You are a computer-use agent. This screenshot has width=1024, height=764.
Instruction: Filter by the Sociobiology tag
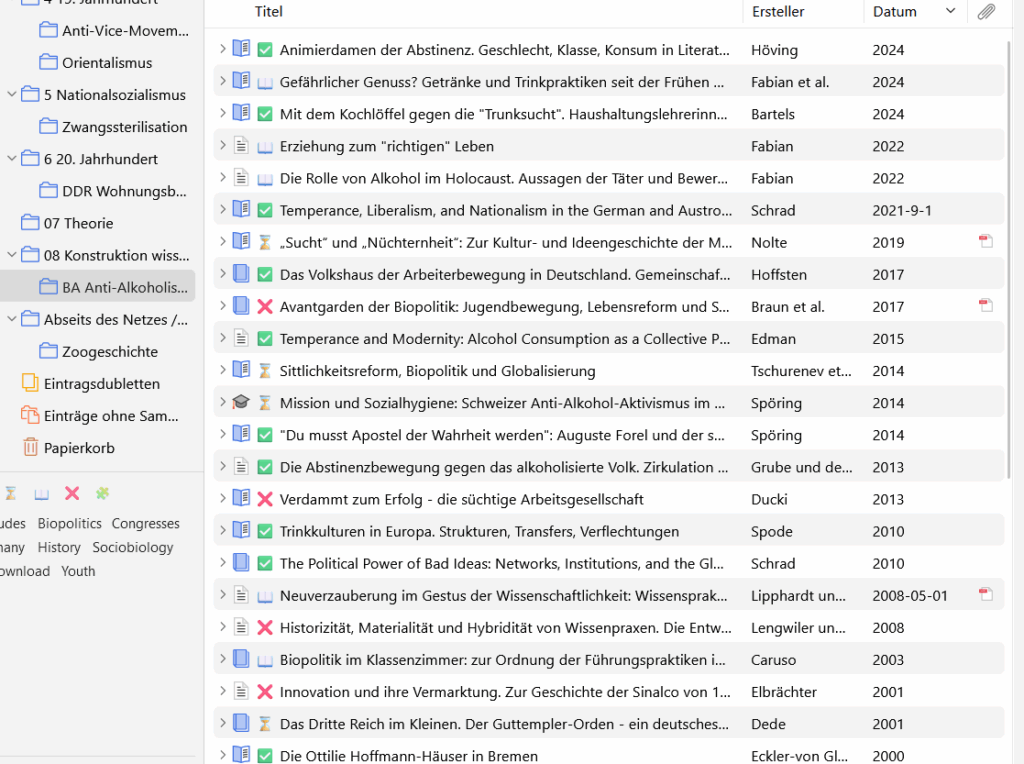(x=132, y=547)
